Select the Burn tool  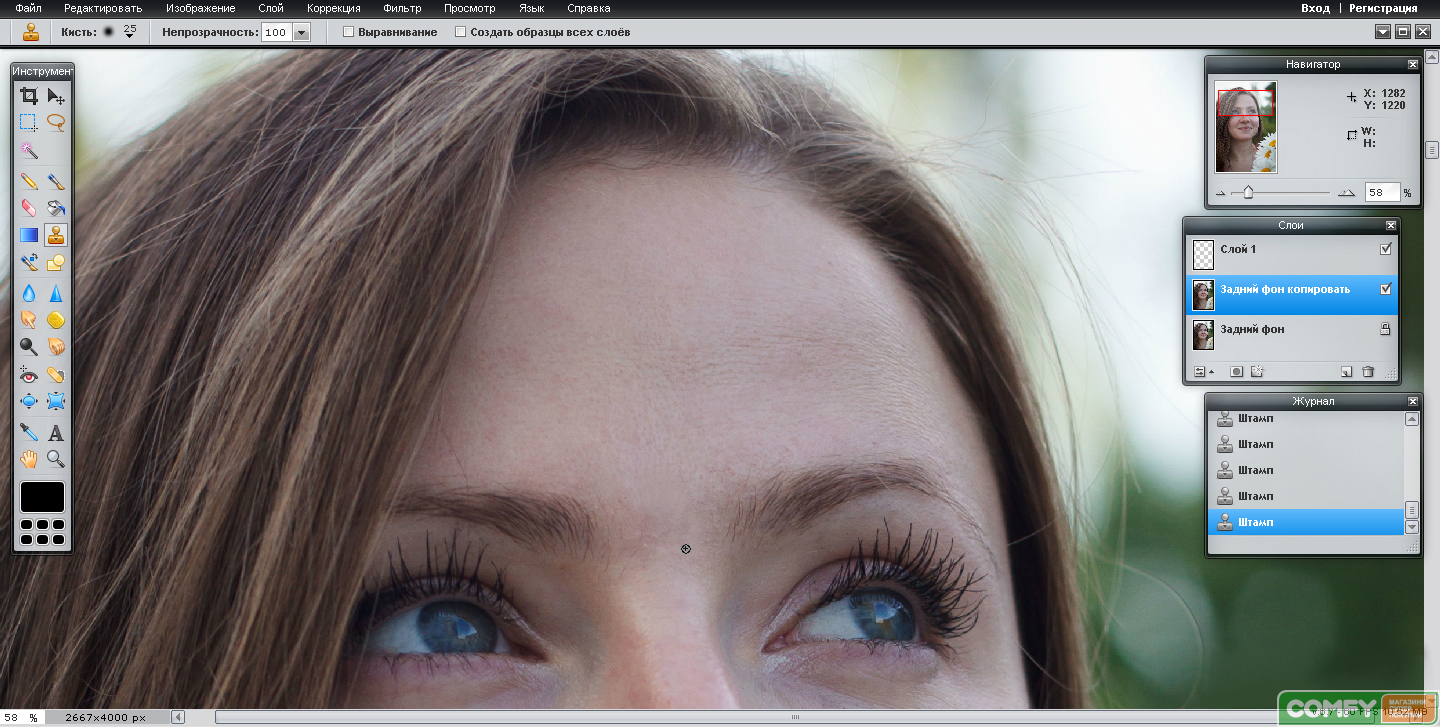point(56,347)
